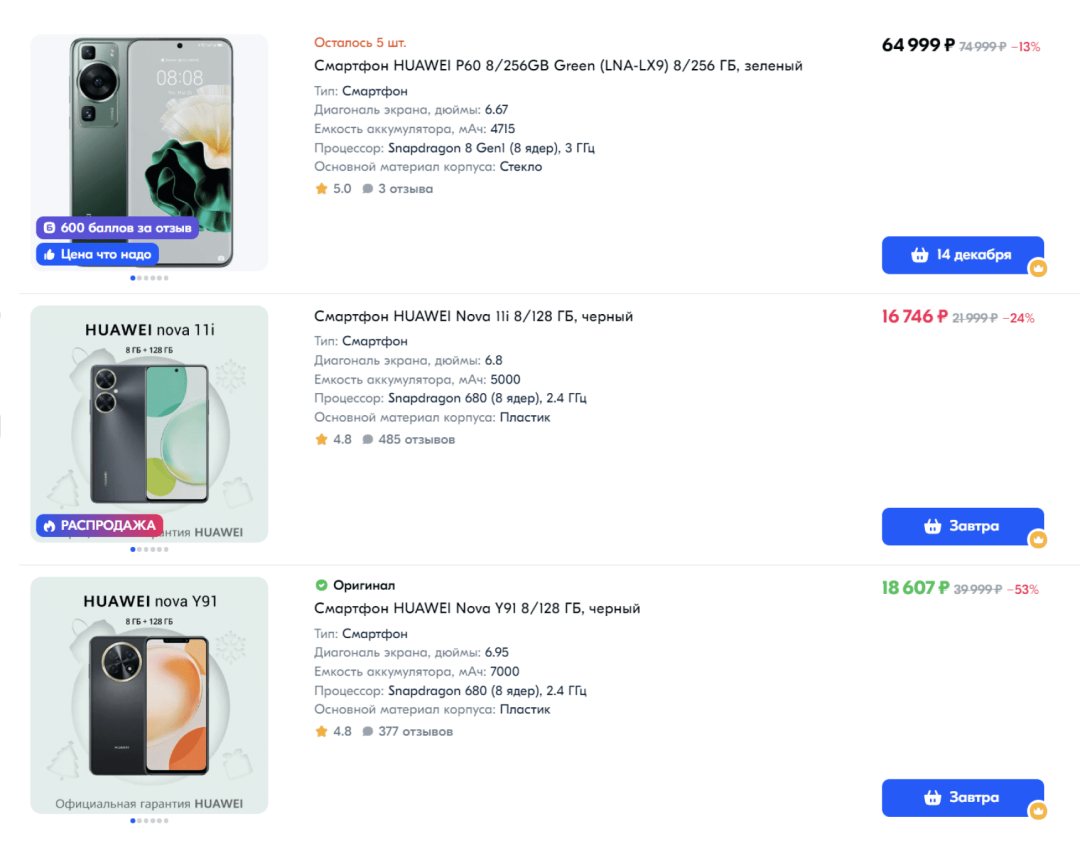Click the star rating icon of Nova Y91

coord(321,732)
